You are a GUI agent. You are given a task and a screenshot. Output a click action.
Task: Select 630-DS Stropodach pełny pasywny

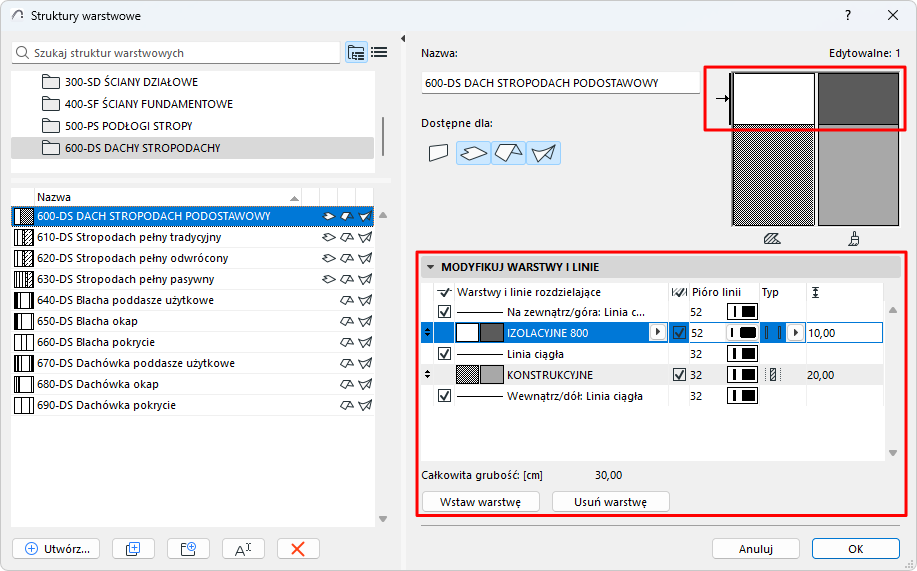tap(192, 279)
